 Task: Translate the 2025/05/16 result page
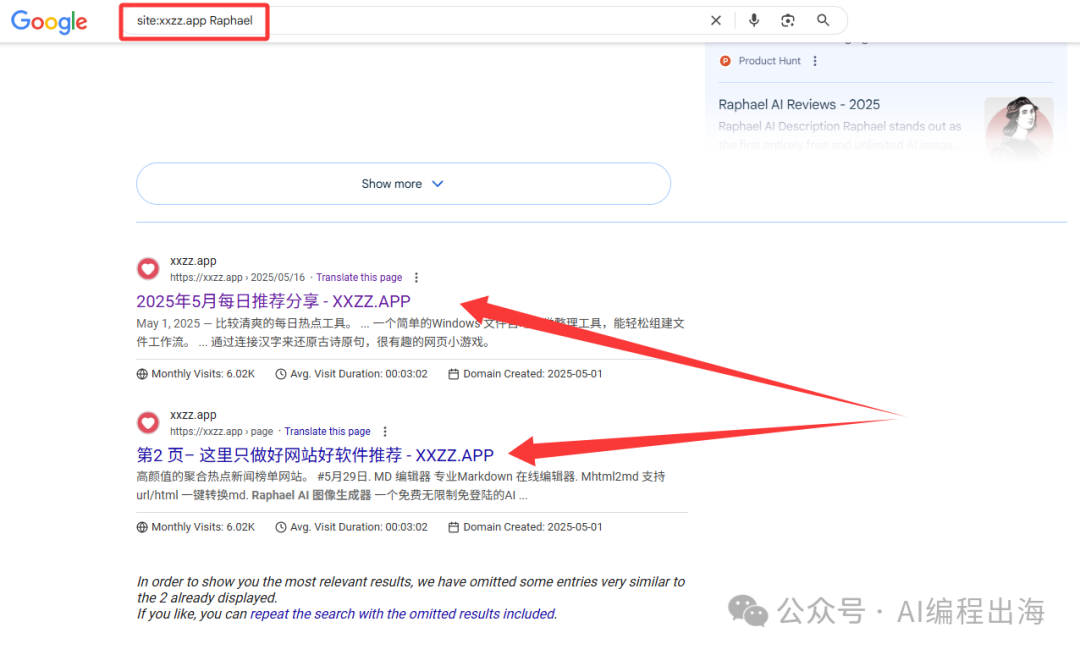click(359, 278)
